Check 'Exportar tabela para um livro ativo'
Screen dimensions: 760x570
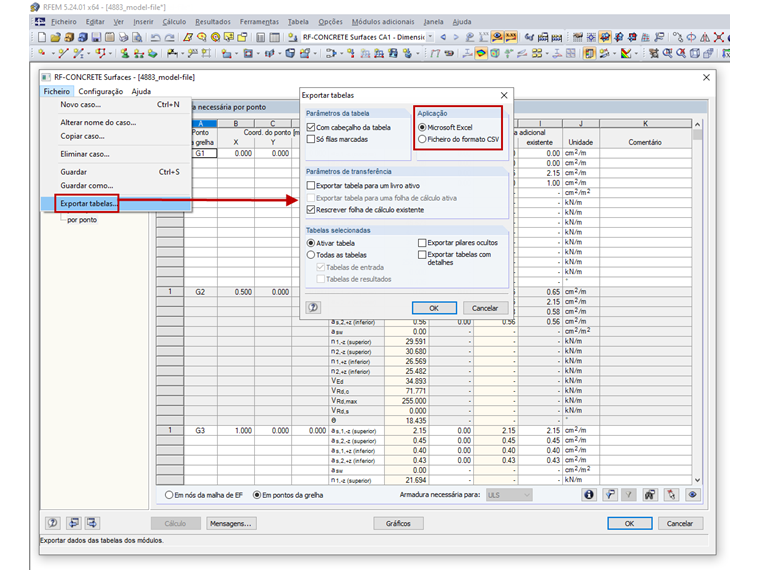click(311, 186)
